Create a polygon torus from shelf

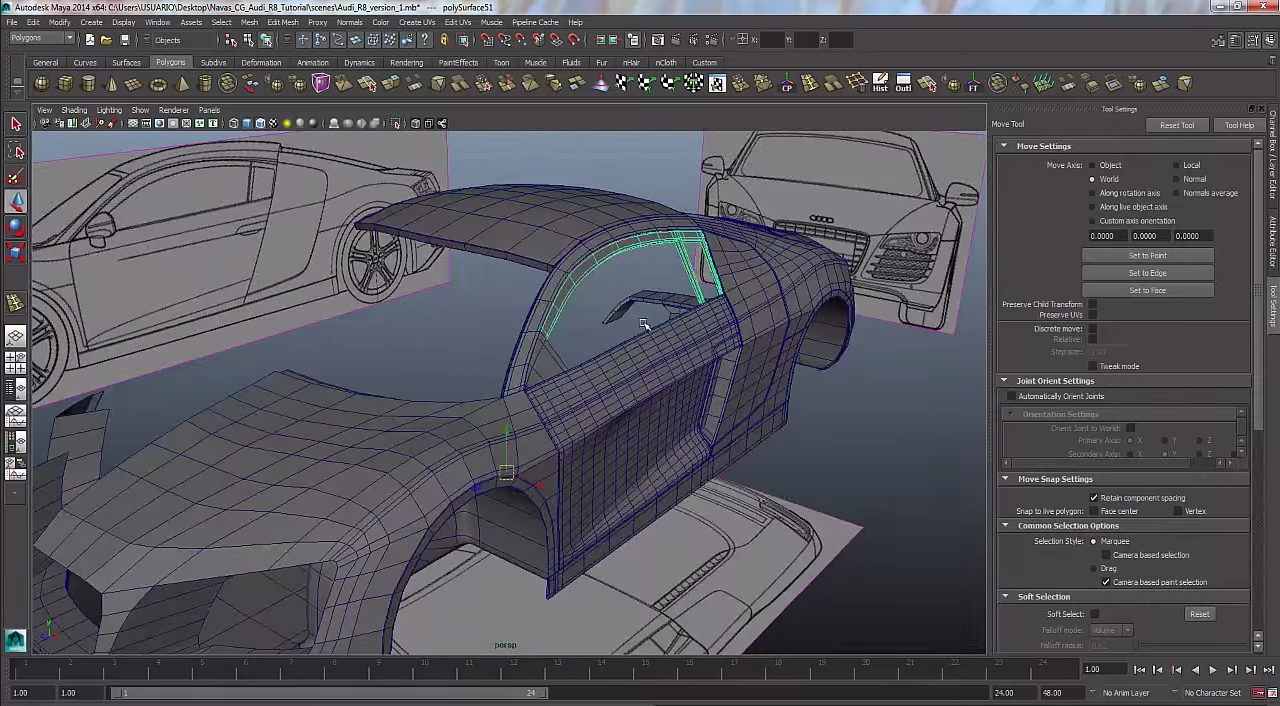click(158, 84)
